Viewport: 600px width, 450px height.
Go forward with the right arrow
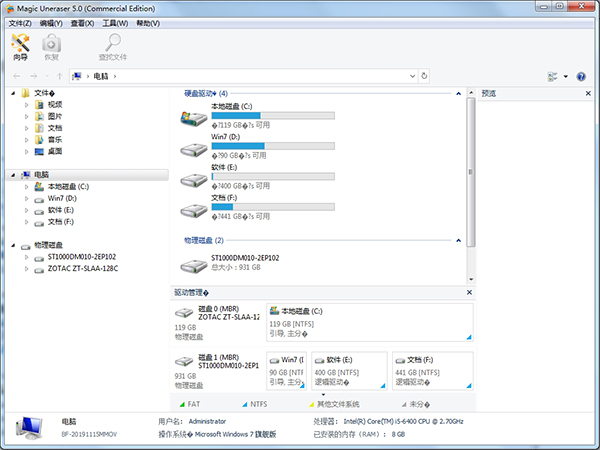[34, 76]
